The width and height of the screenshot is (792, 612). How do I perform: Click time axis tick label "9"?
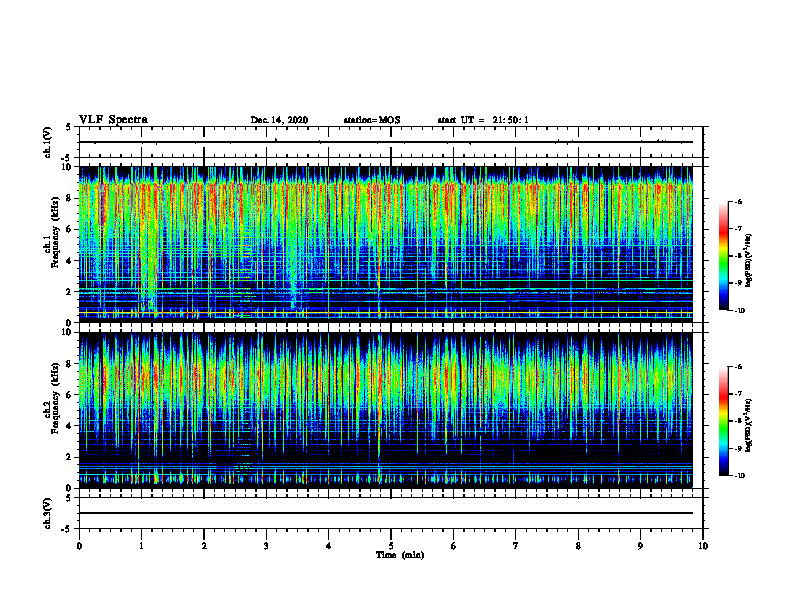click(x=640, y=546)
